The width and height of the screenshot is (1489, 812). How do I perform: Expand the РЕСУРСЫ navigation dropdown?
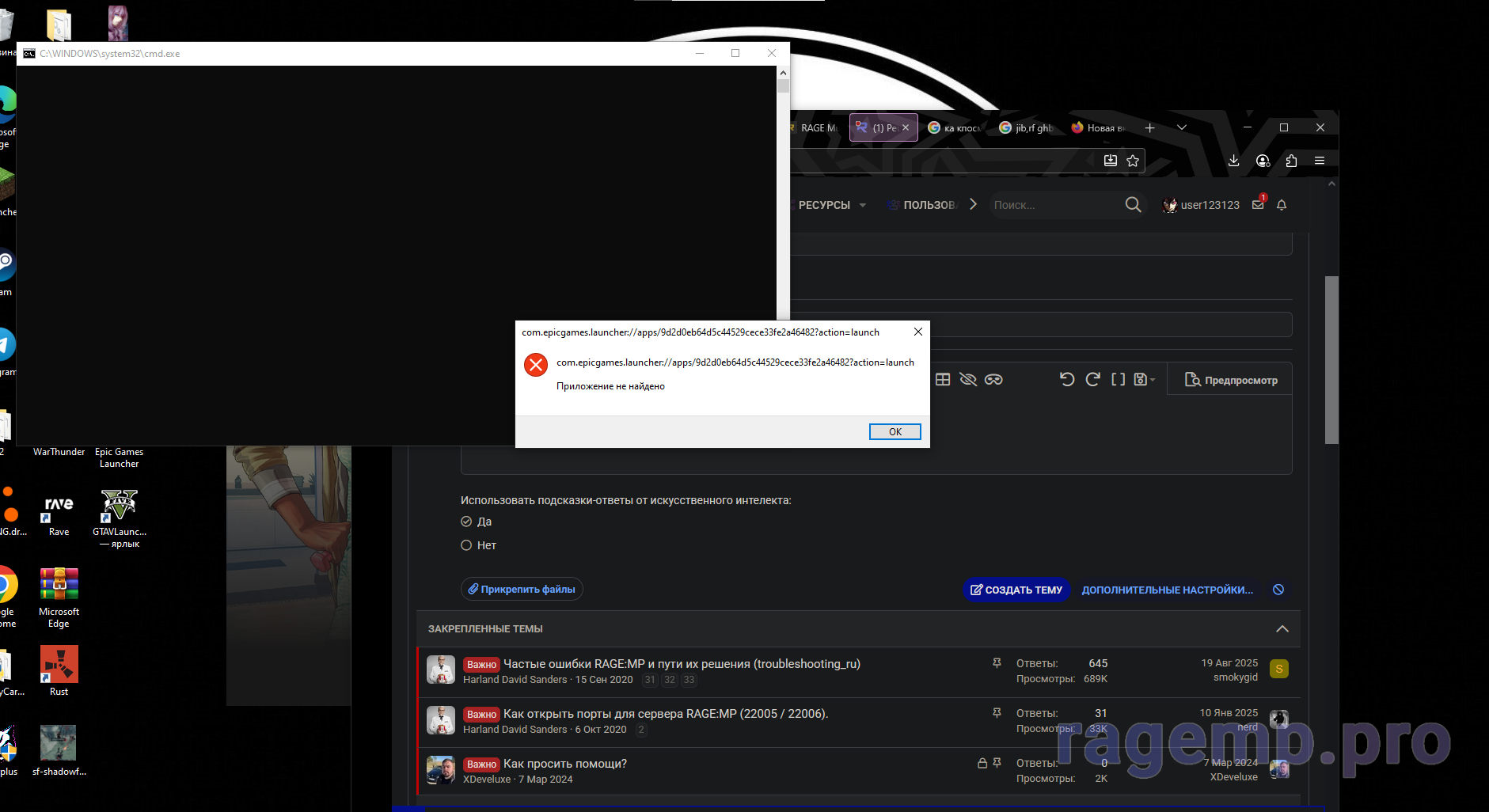coord(862,205)
